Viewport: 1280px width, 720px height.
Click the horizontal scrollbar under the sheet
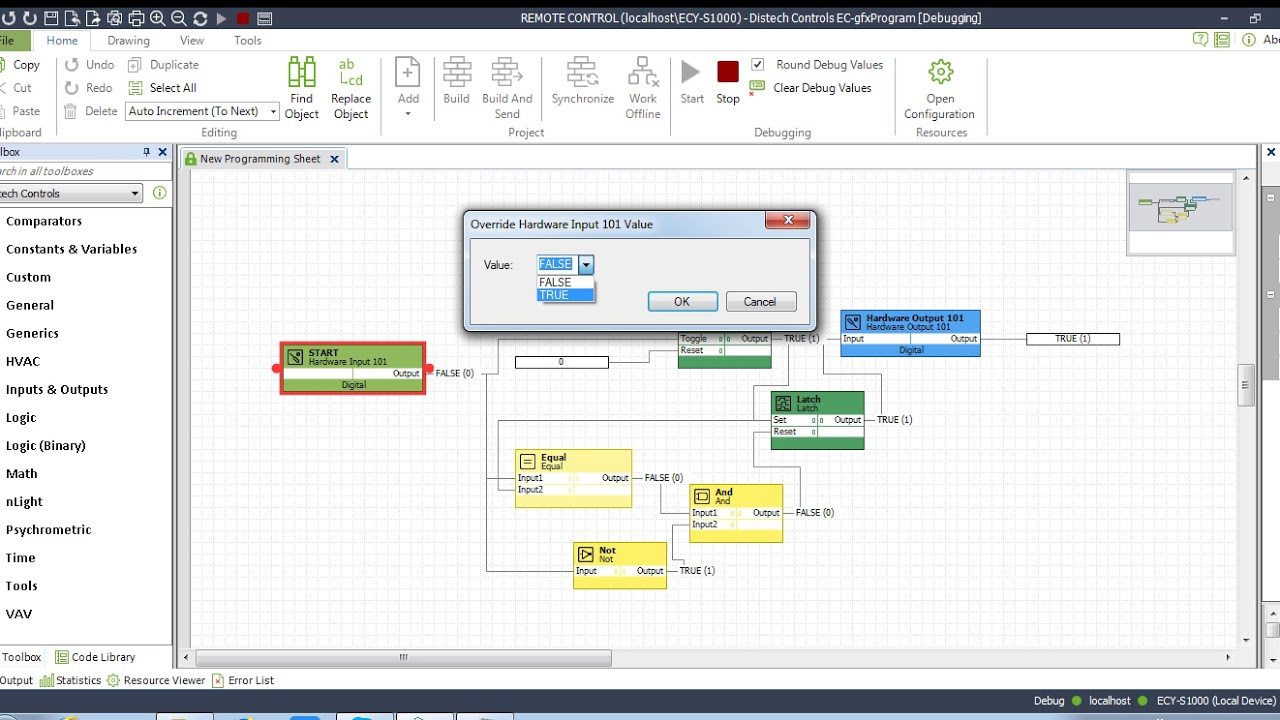(x=404, y=657)
